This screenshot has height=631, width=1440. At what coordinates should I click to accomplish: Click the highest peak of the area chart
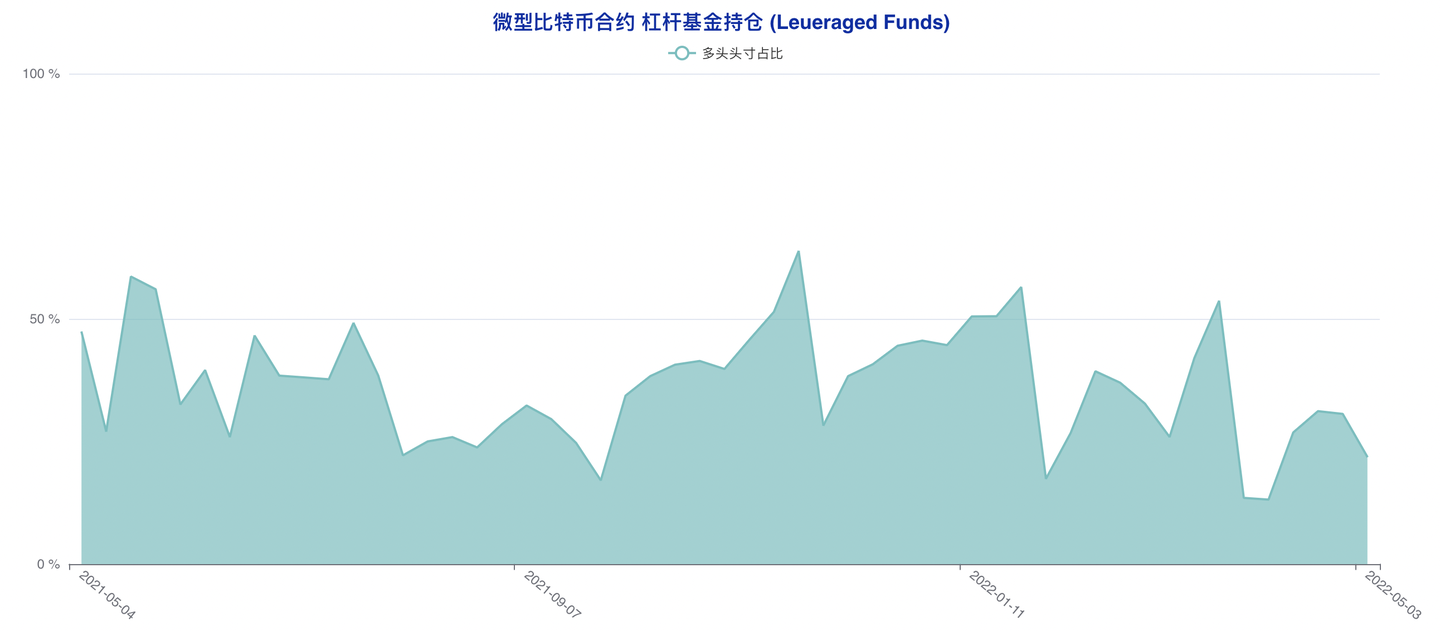point(797,251)
